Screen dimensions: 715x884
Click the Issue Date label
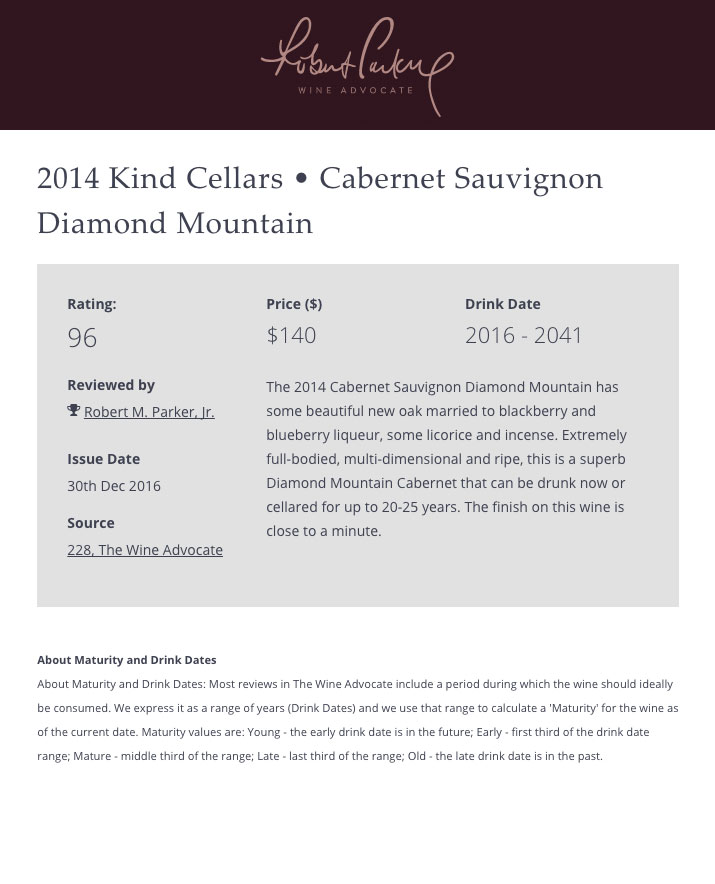(x=103, y=459)
